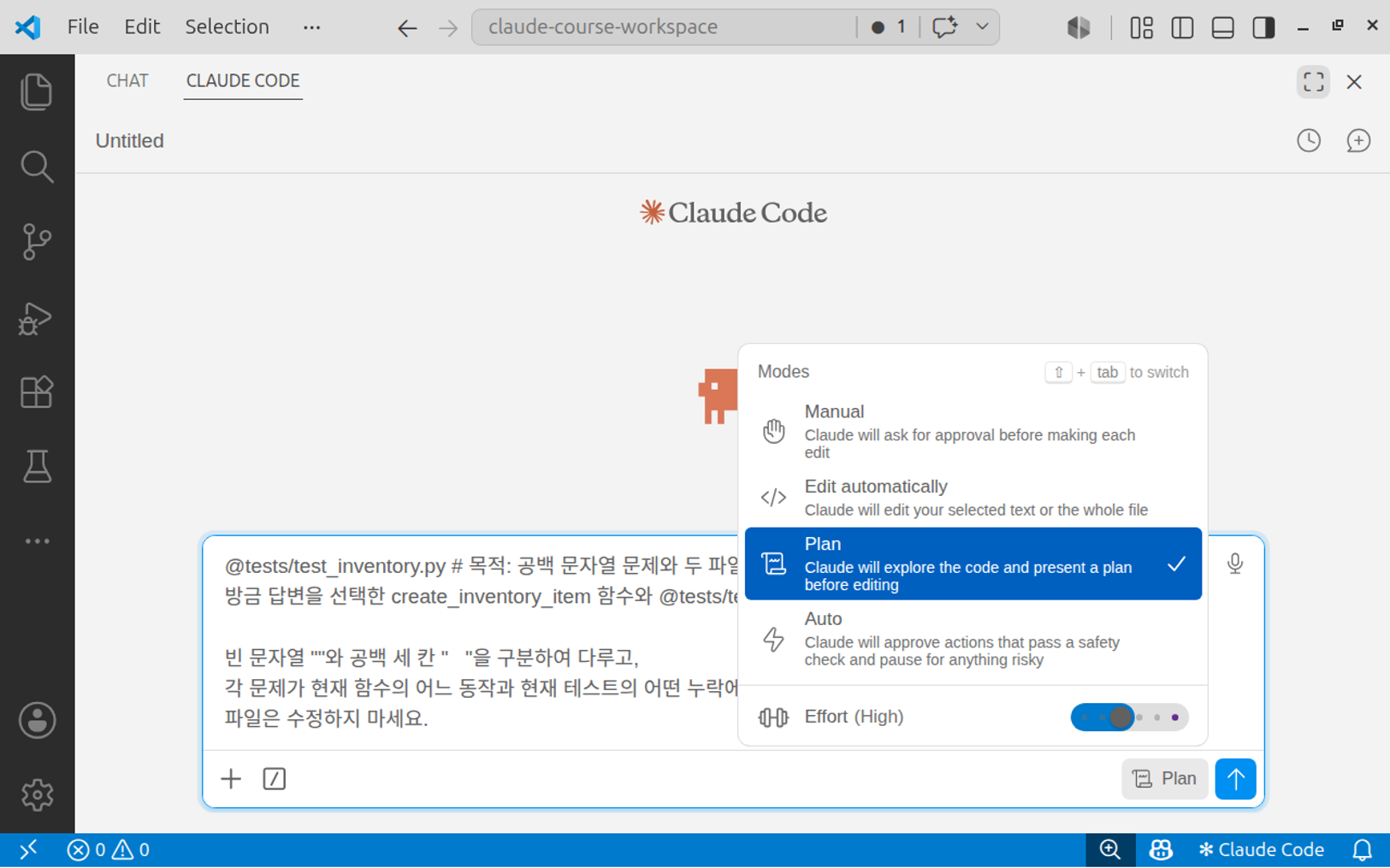Open the Search view in the activity bar
This screenshot has width=1390, height=868.
(x=37, y=167)
